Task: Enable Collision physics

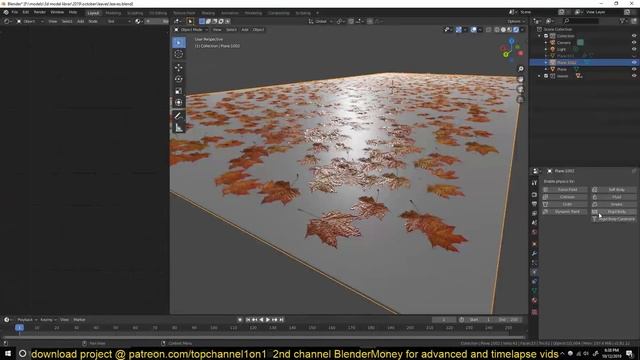Action: pyautogui.click(x=564, y=197)
